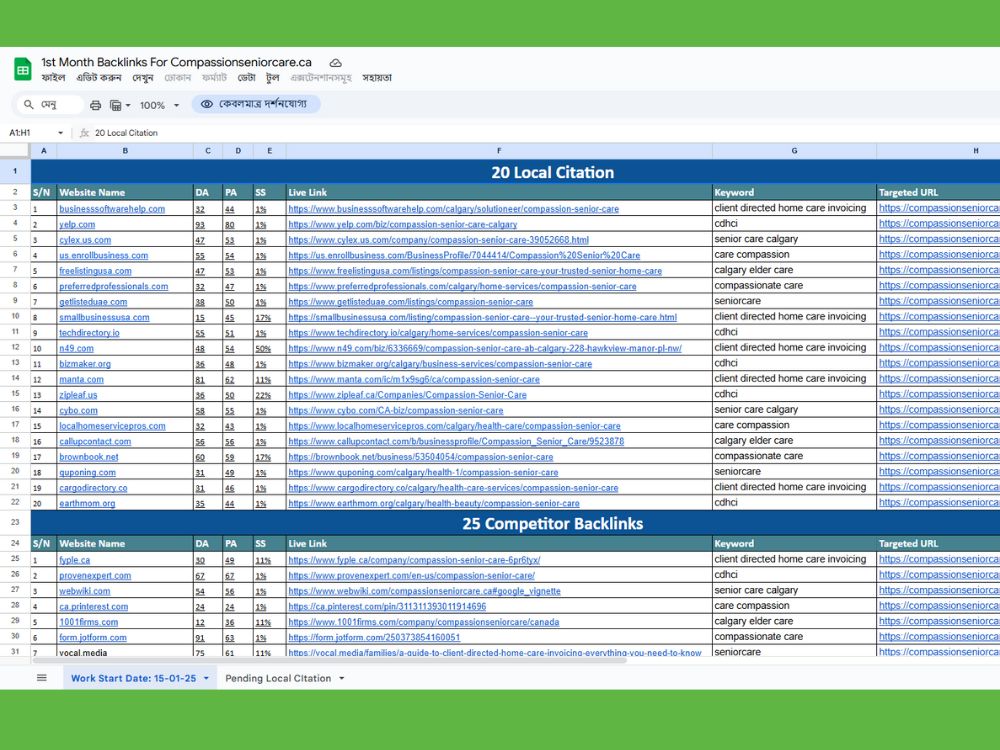This screenshot has width=1000, height=750.
Task: Select column F header
Action: pyautogui.click(x=499, y=151)
